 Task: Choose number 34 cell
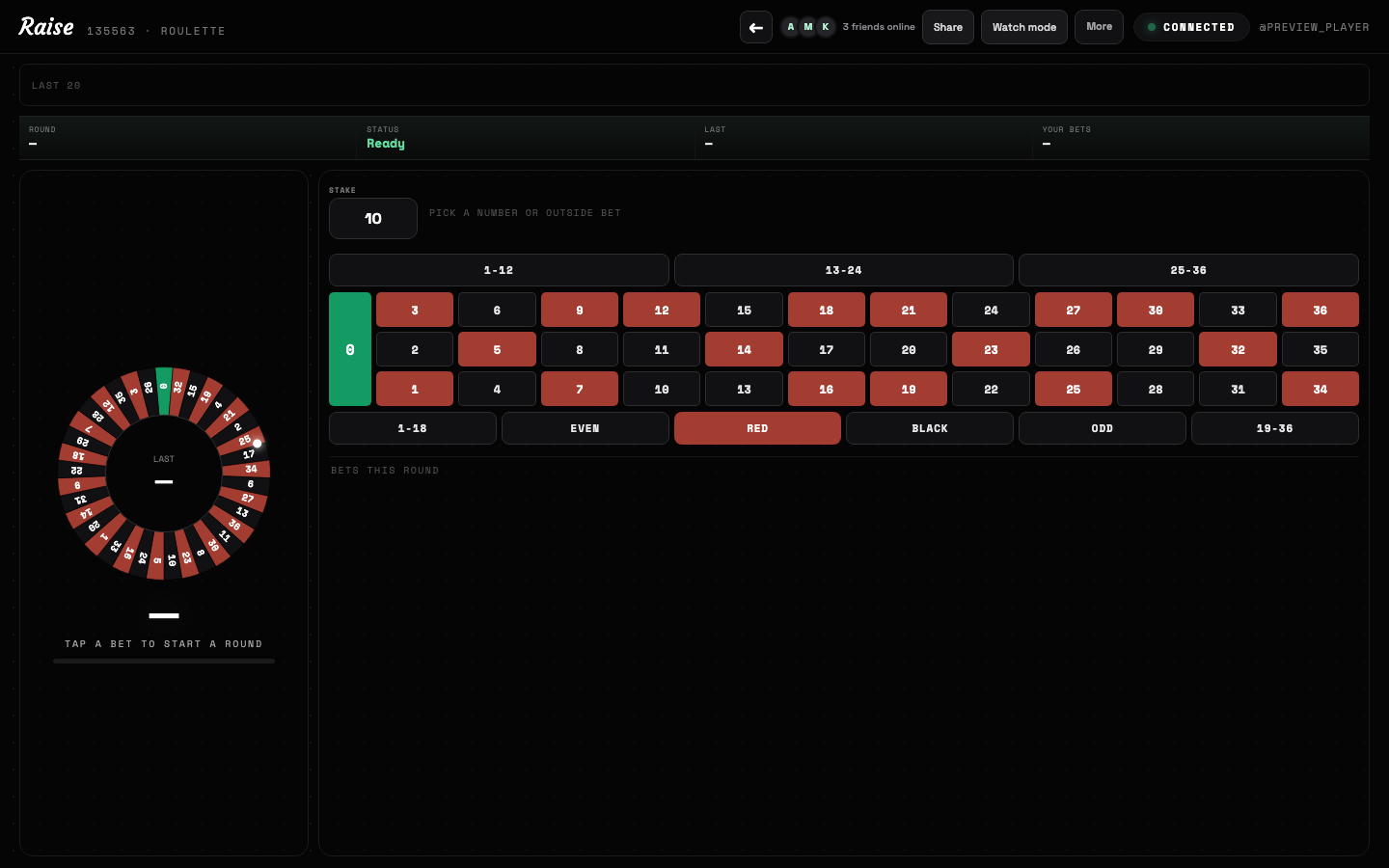pos(1321,389)
